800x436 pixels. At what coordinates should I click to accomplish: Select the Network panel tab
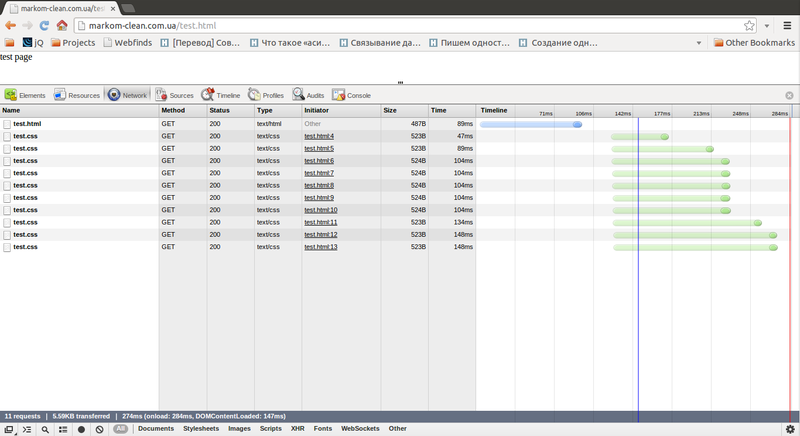[x=127, y=95]
